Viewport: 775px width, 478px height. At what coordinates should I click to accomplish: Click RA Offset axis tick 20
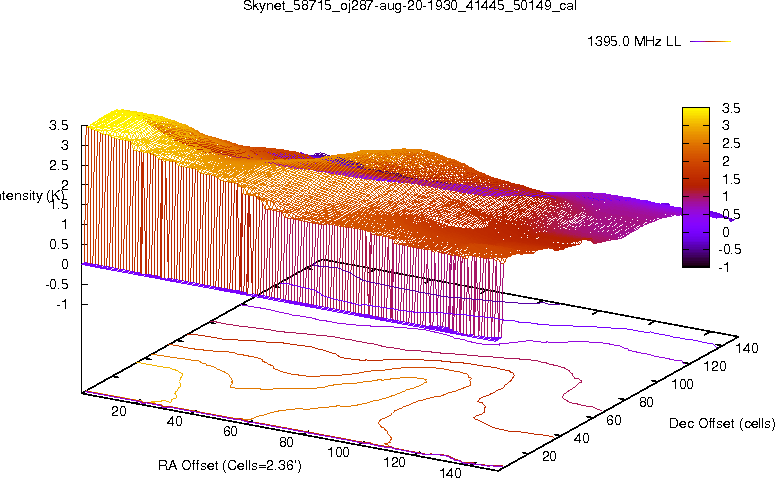click(119, 411)
